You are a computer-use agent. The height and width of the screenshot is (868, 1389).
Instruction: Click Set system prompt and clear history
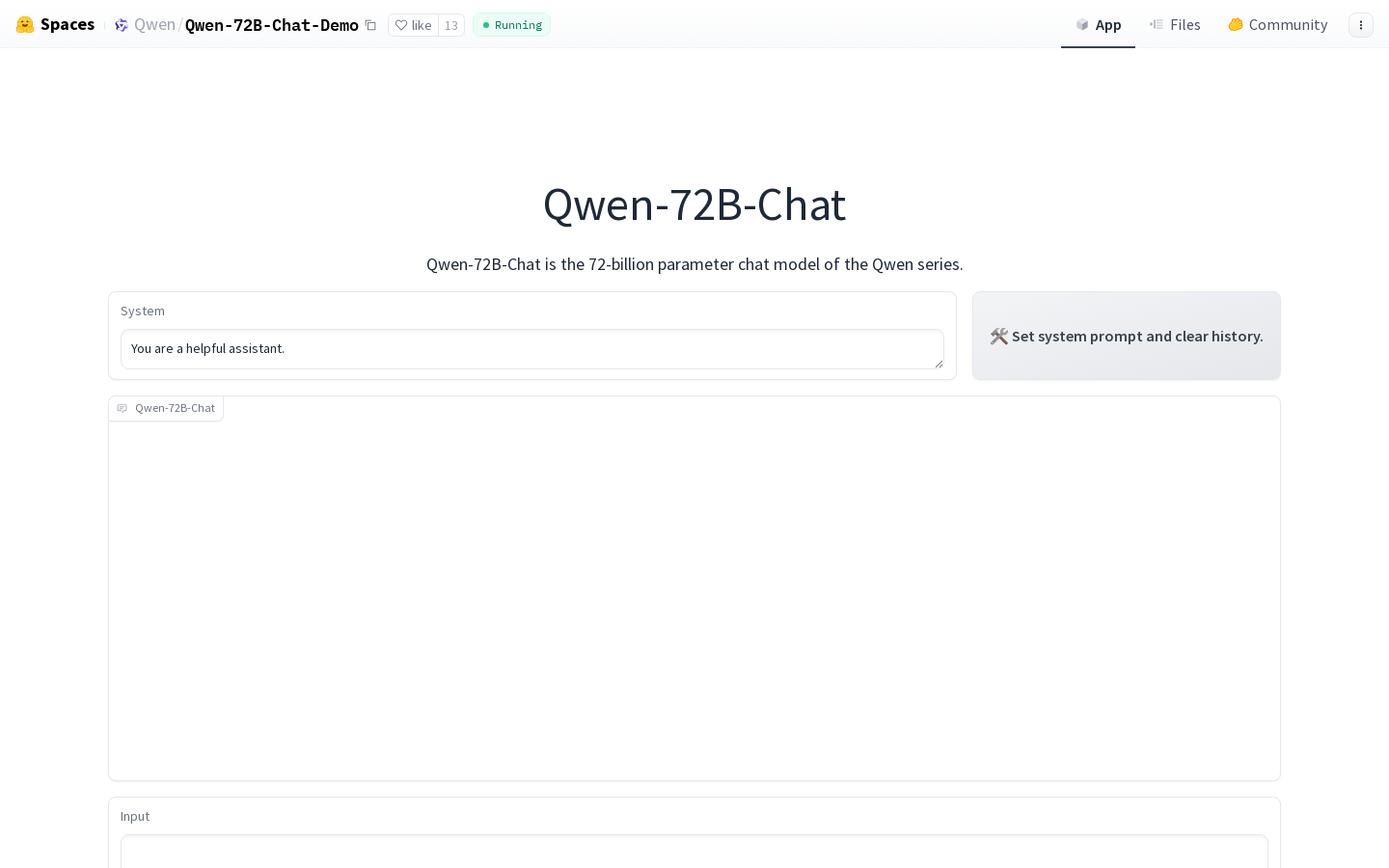1126,336
